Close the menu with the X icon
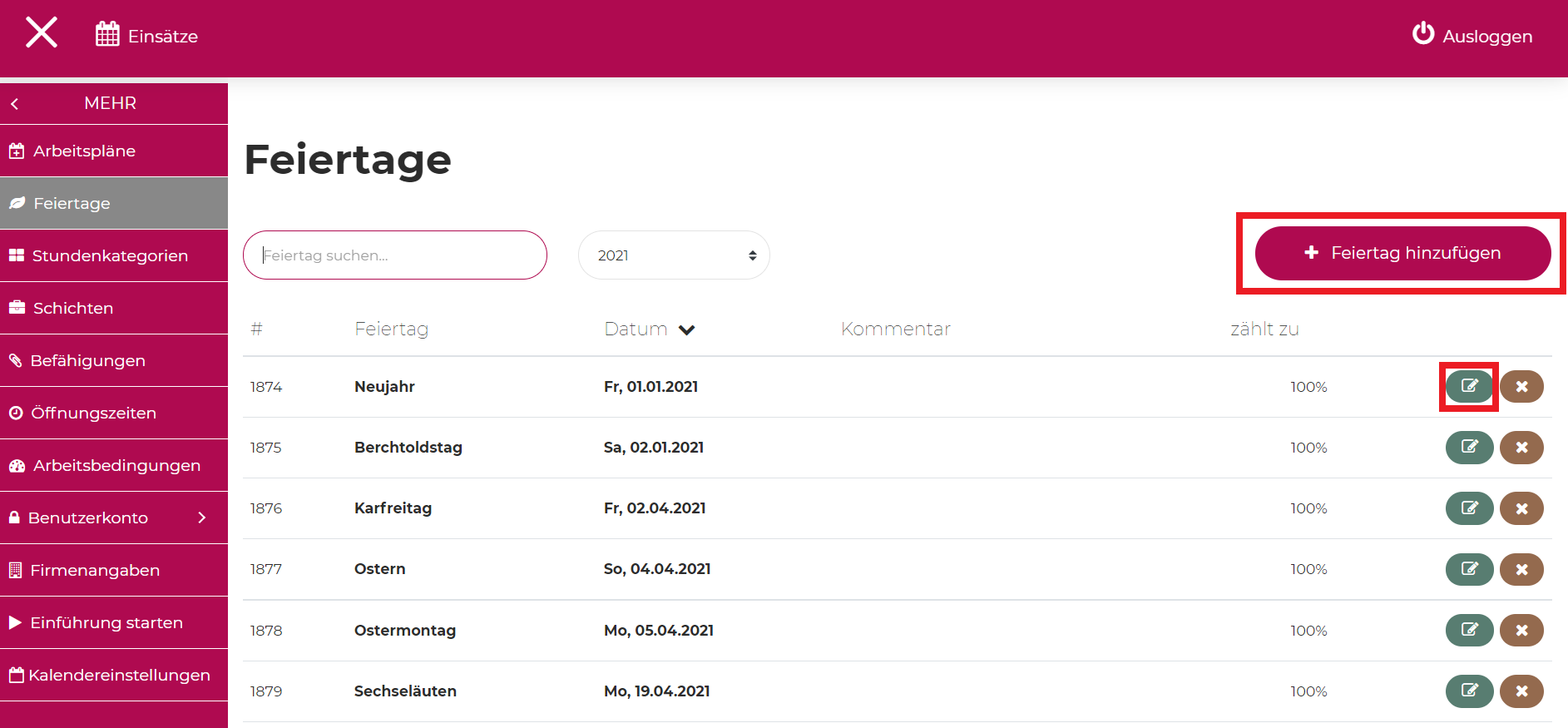Screen dimensions: 1568x728 (x=42, y=33)
